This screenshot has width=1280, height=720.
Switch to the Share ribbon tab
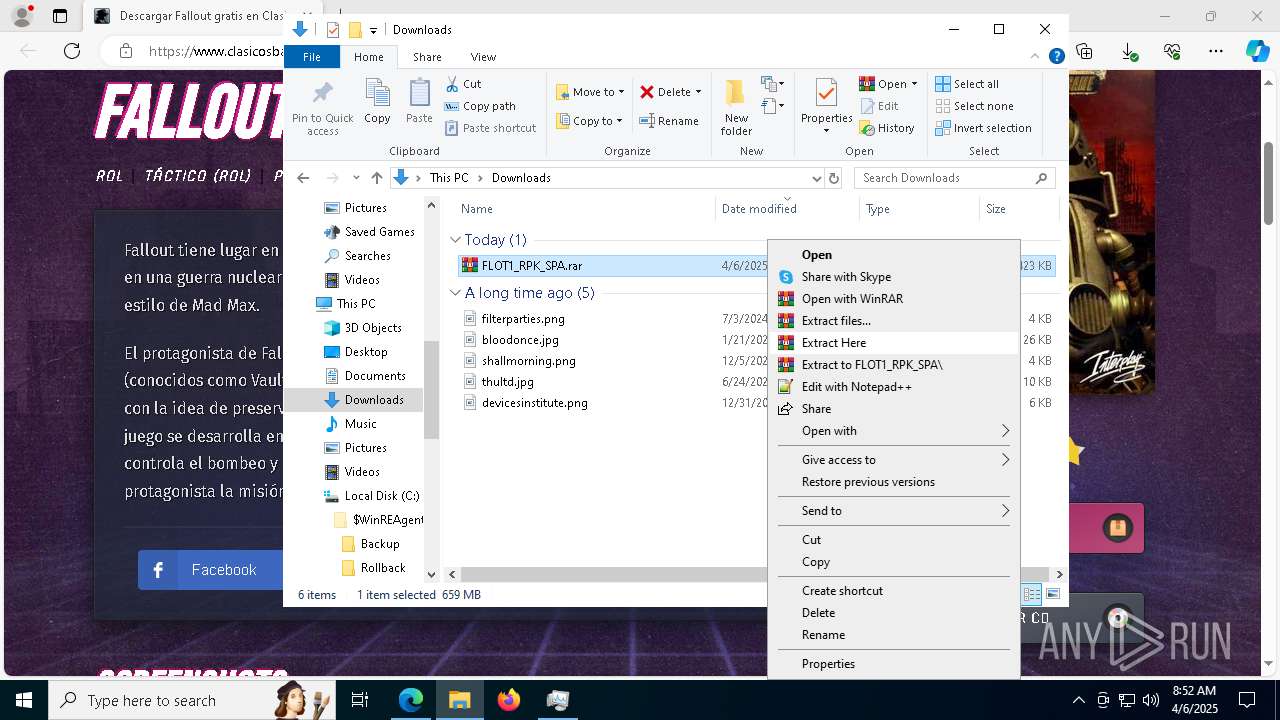click(427, 57)
